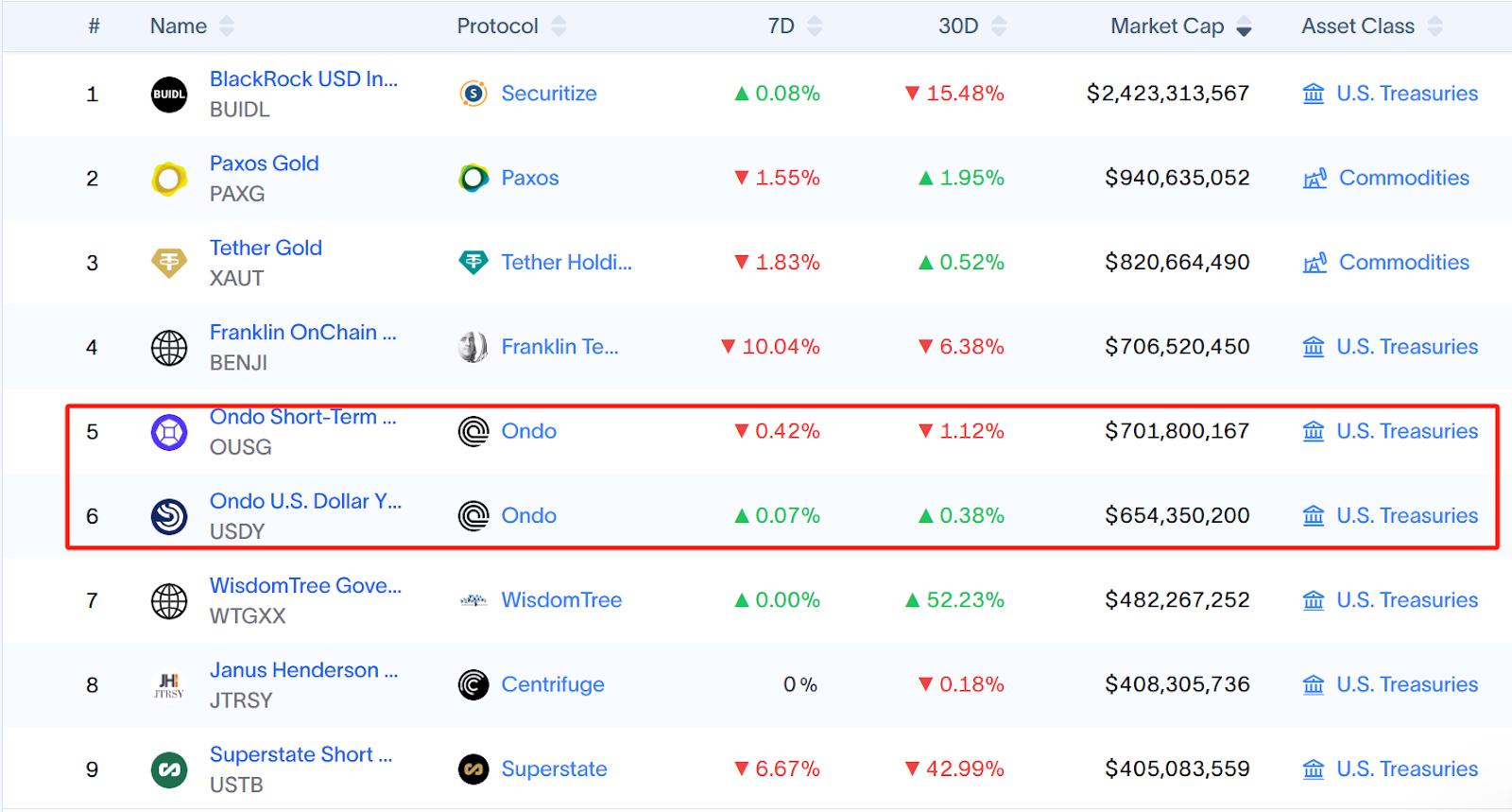Open the BlackRock USD In... token link
Image resolution: width=1512 pixels, height=812 pixels.
303,79
